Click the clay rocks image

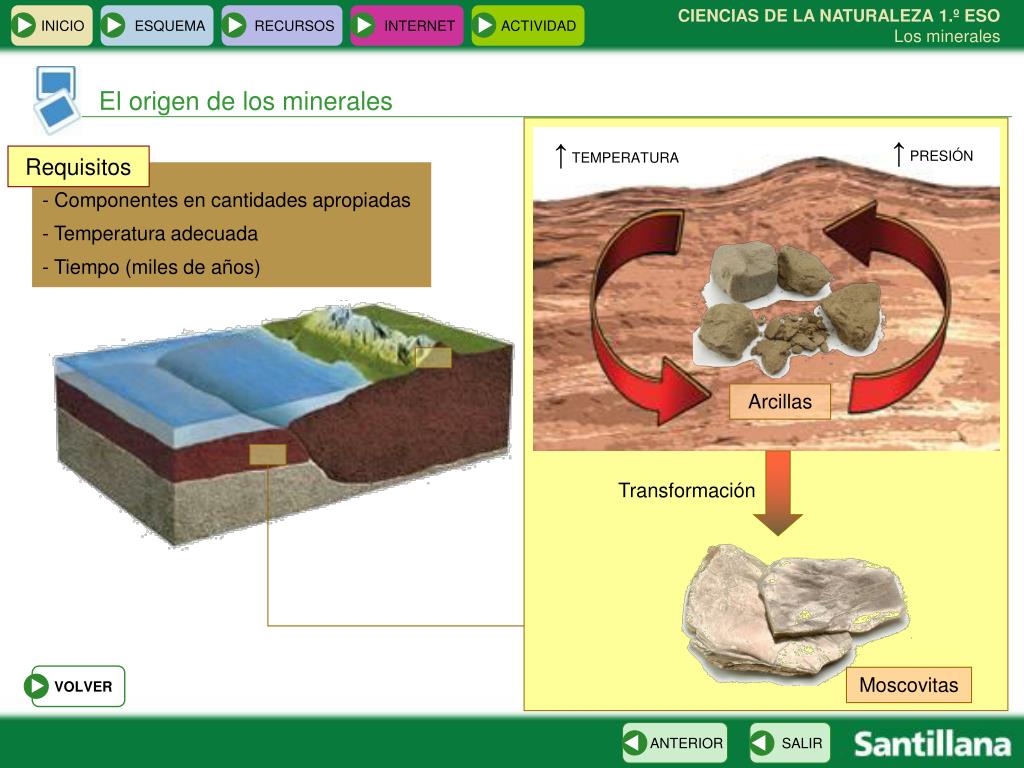[790, 309]
